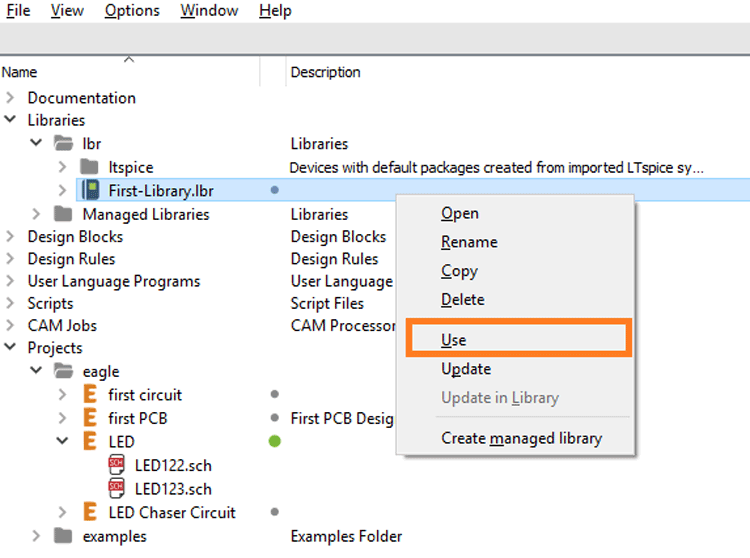Expand the Design Rules node

[10, 259]
